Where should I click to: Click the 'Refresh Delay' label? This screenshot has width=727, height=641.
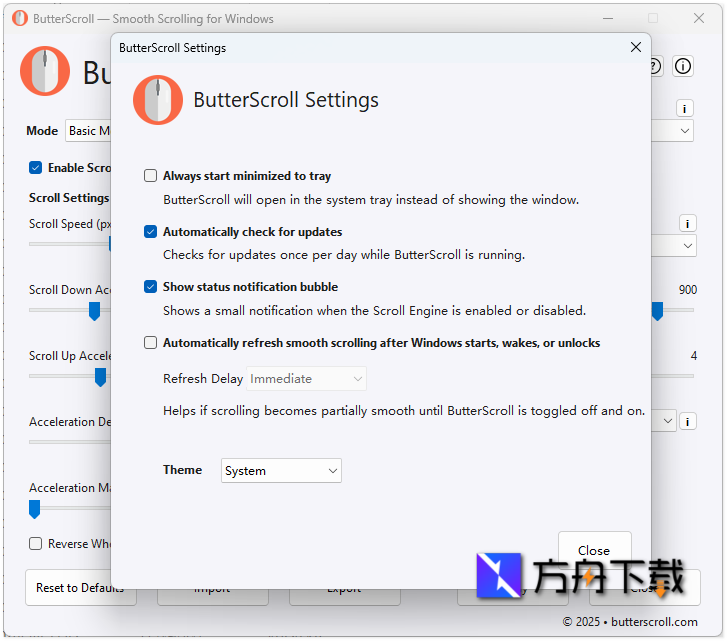(203, 379)
